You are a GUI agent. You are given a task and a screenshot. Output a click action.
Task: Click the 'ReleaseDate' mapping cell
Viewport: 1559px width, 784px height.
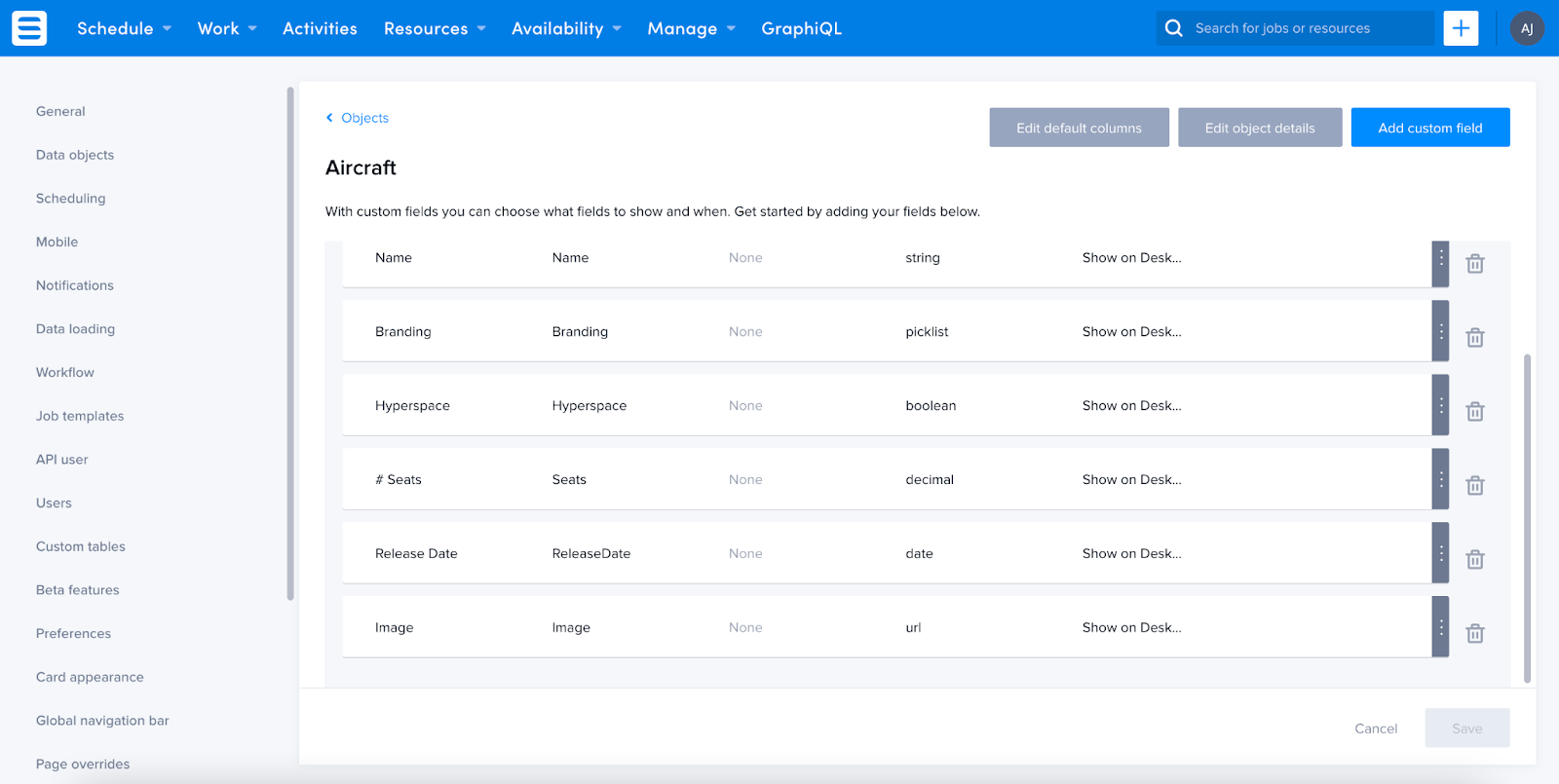pos(591,554)
